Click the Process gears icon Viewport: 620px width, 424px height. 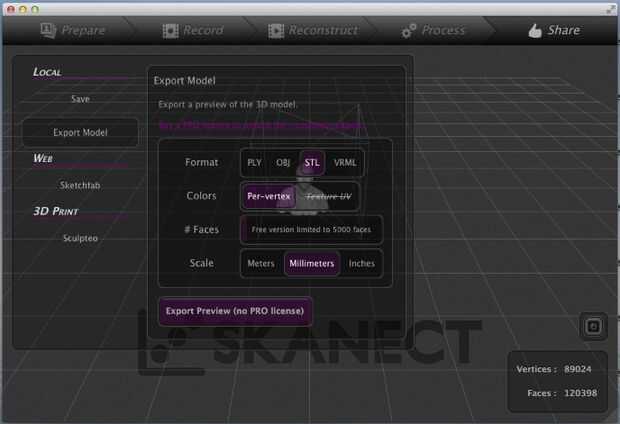pos(408,31)
